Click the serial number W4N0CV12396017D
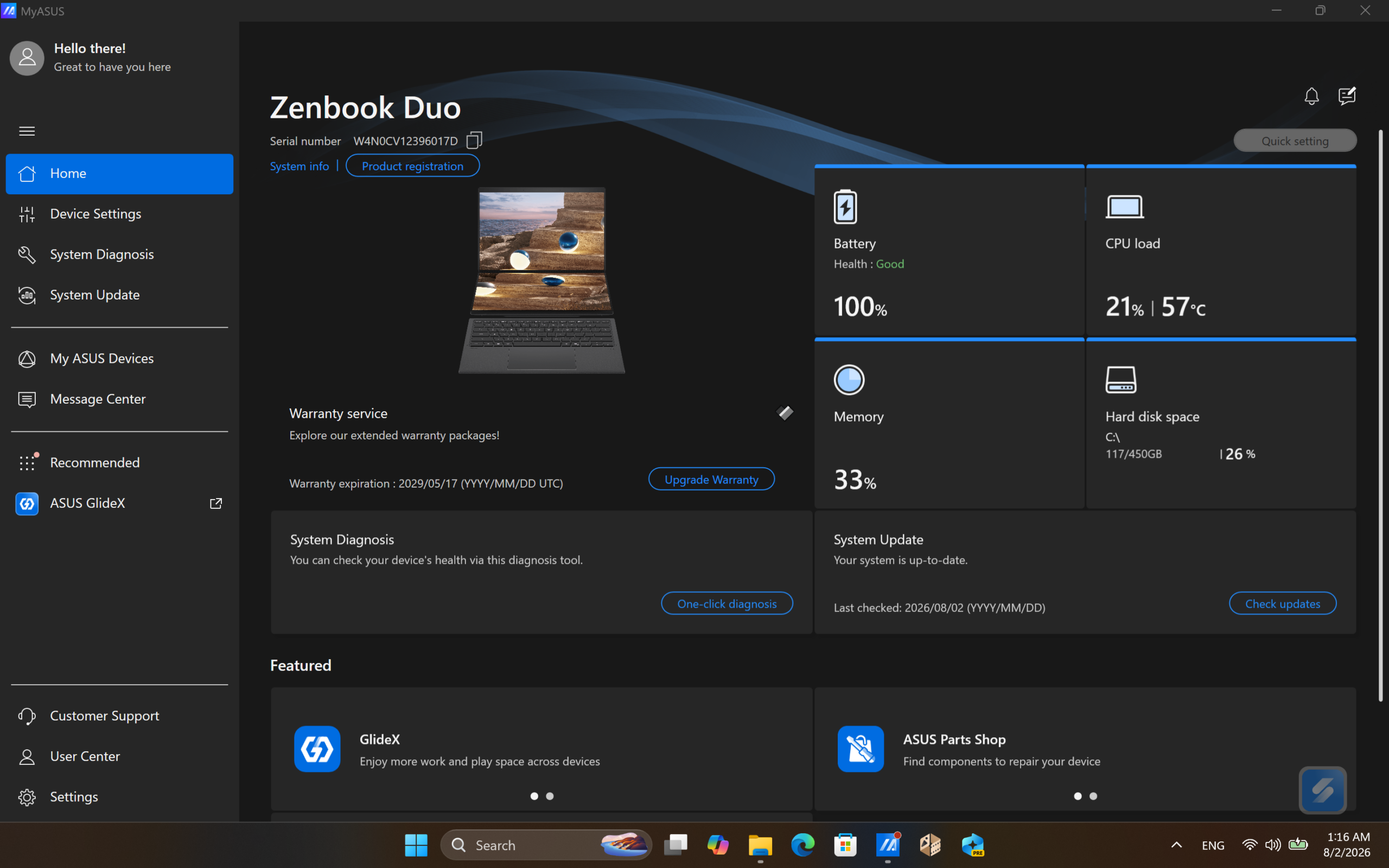The image size is (1389, 868). coord(405,141)
